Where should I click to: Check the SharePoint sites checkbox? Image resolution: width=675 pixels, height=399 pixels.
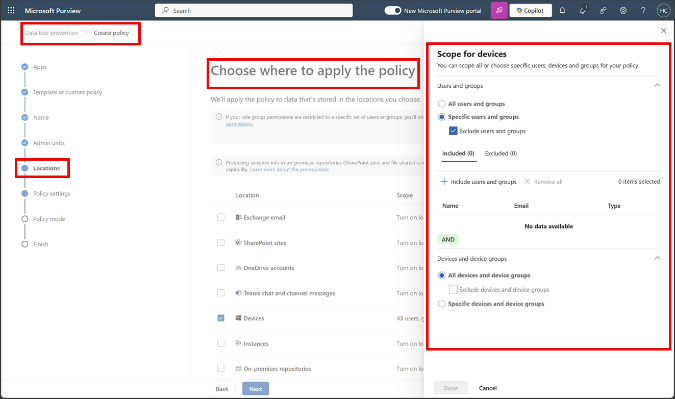point(221,242)
